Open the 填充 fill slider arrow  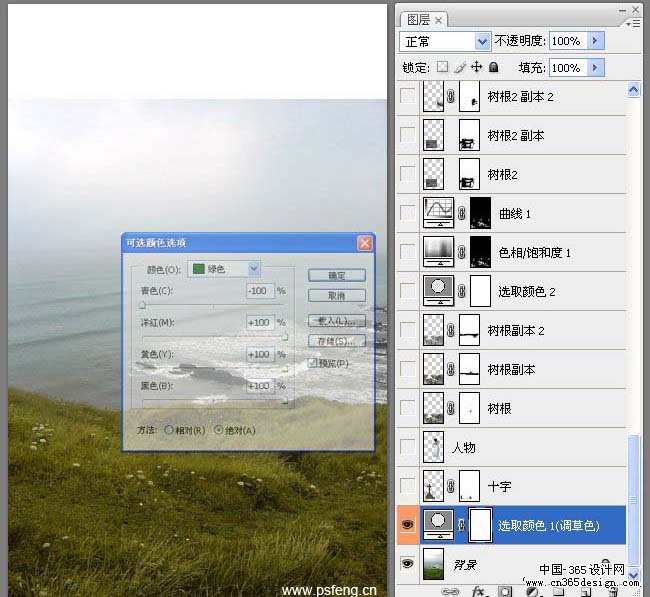596,67
